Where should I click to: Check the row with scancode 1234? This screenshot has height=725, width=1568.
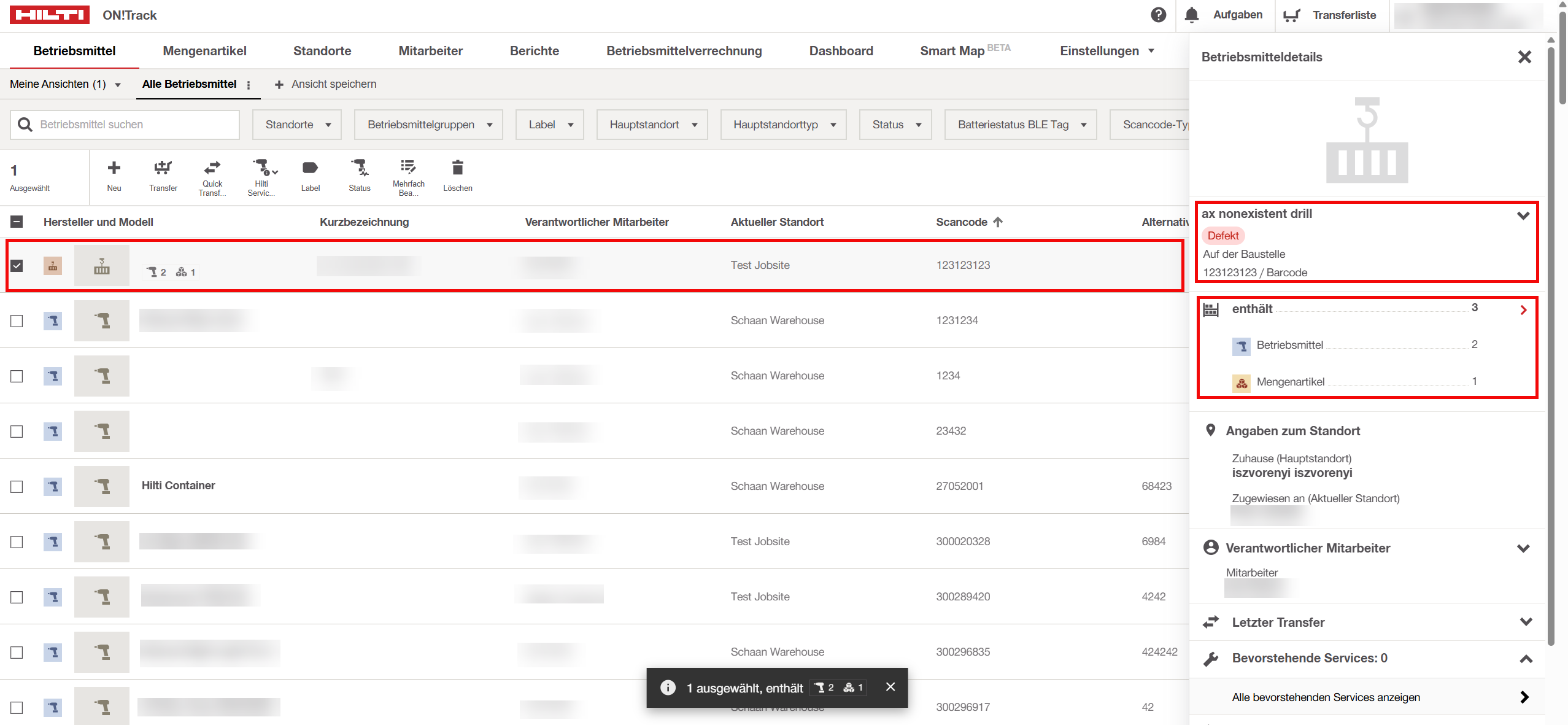click(x=17, y=376)
